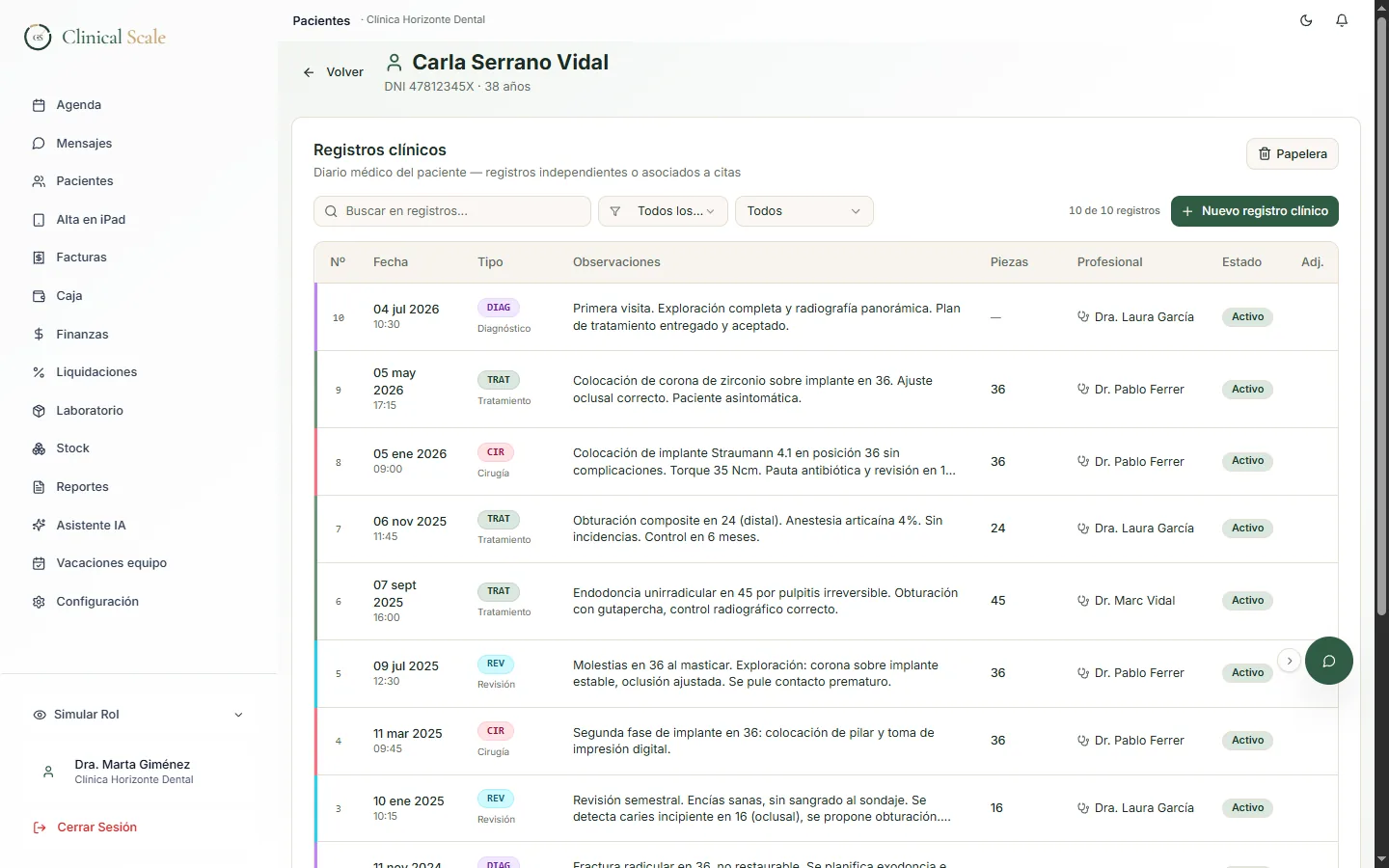Click the Liquidaciones percent icon

point(39,372)
